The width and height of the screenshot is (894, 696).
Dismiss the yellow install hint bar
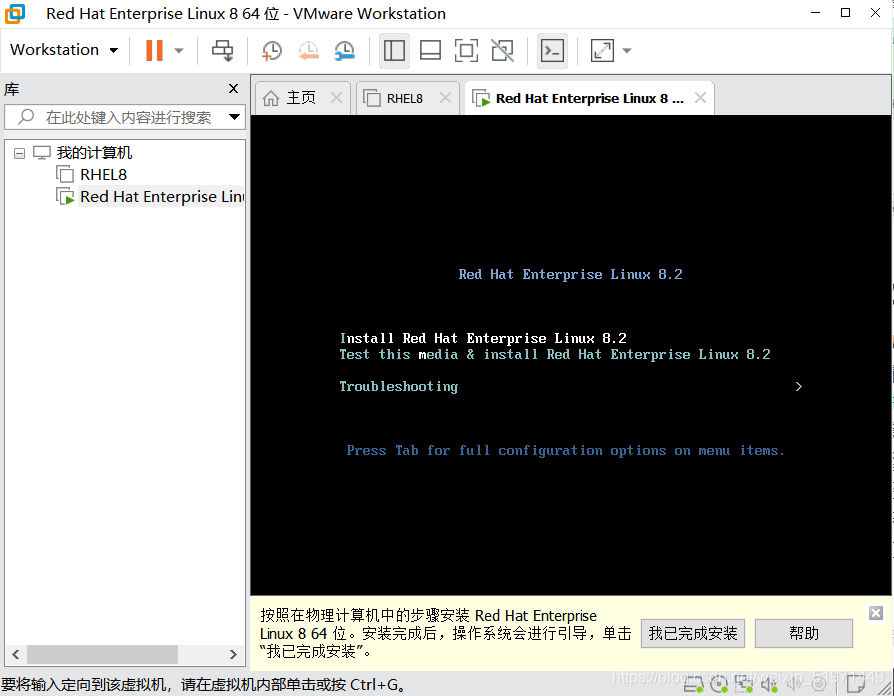tap(876, 613)
